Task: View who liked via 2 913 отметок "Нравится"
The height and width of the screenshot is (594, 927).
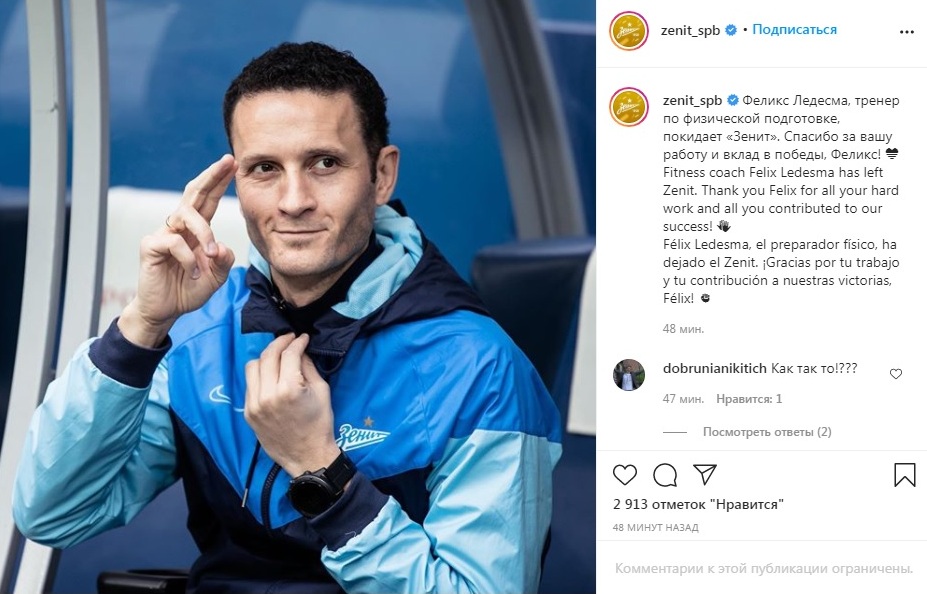Action: (x=698, y=504)
